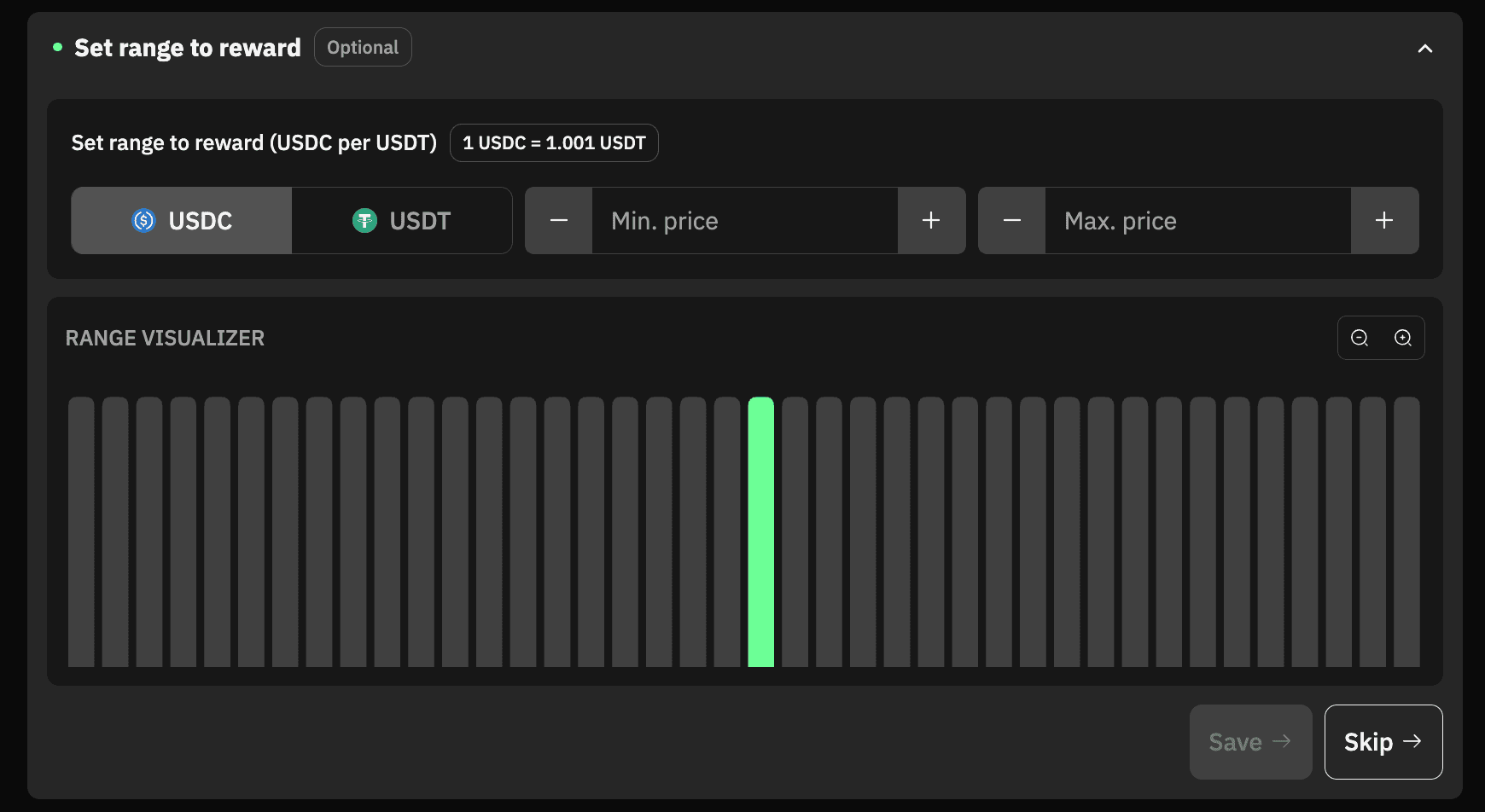This screenshot has width=1485, height=812.
Task: Click the green highlighted bar in visualizer
Action: [761, 531]
